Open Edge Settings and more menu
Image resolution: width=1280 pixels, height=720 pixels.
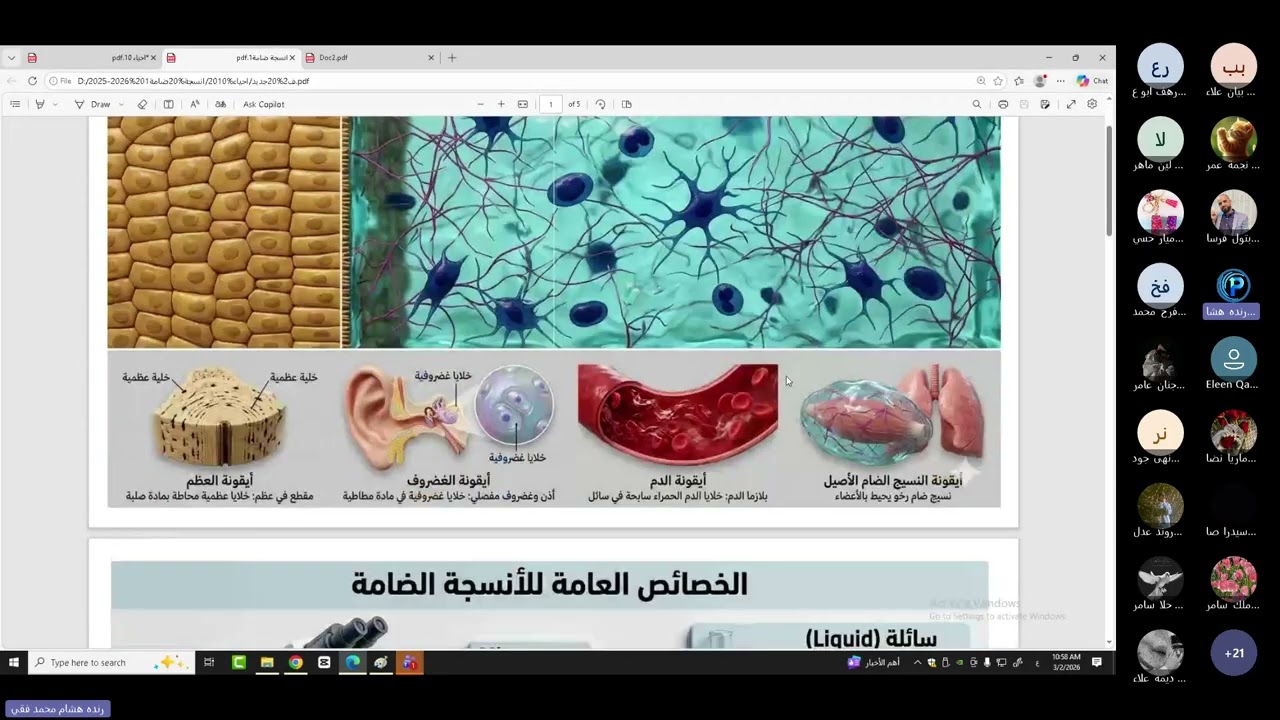pos(1060,81)
